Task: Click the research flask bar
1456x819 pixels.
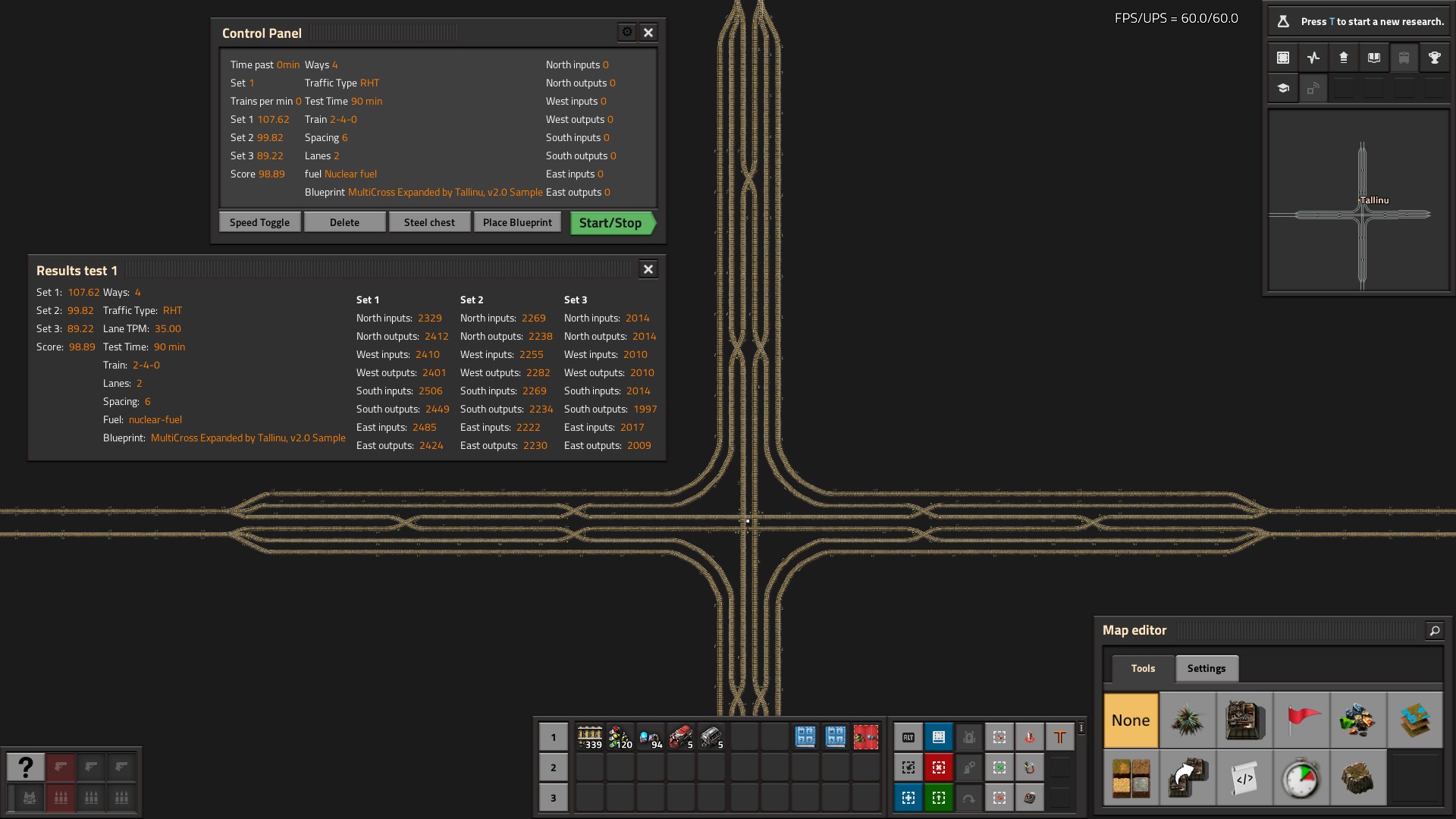Action: click(x=1359, y=21)
